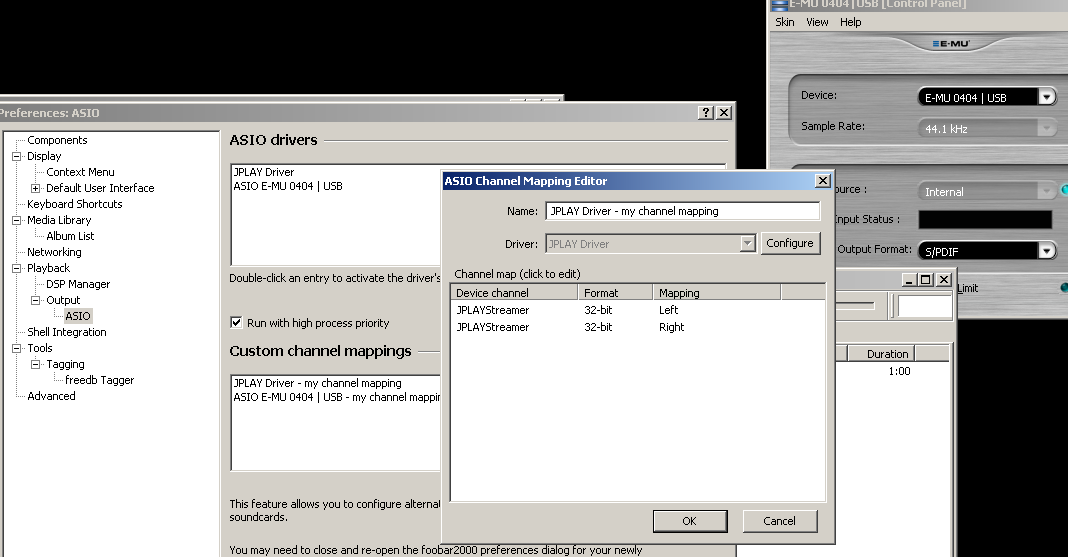This screenshot has height=557, width=1068.
Task: Minimize the small playlist window
Action: [908, 280]
